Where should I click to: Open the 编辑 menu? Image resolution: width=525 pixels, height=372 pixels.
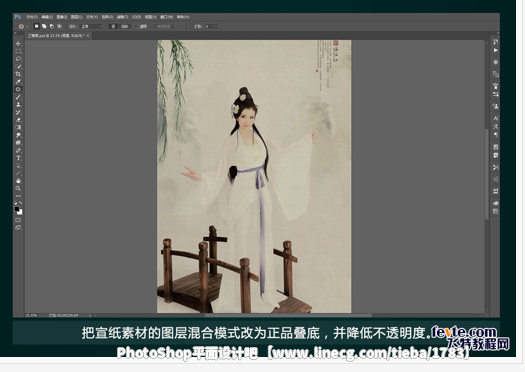pyautogui.click(x=47, y=17)
